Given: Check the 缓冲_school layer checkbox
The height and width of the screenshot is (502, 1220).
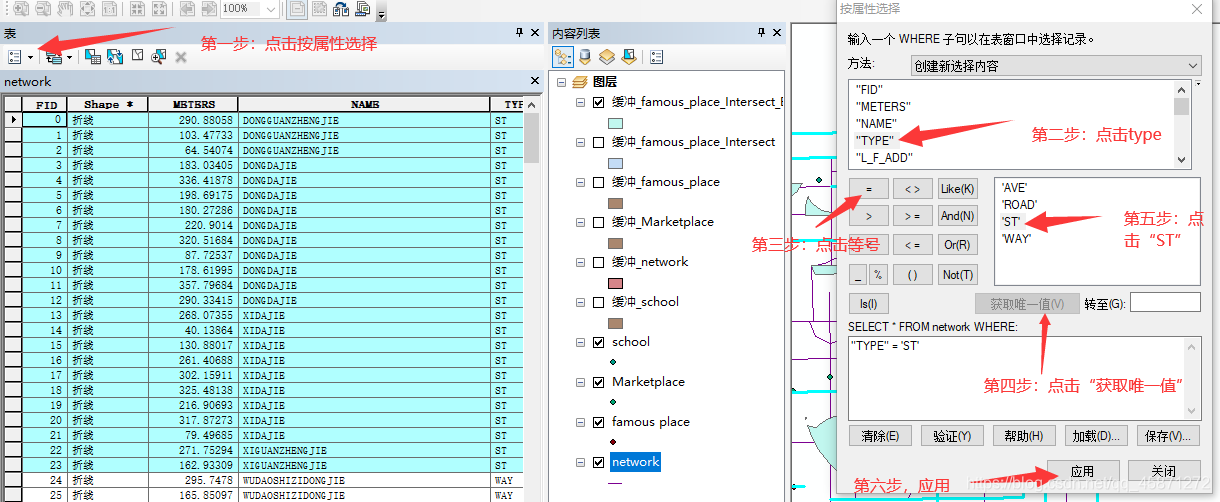Looking at the screenshot, I should click(x=599, y=302).
